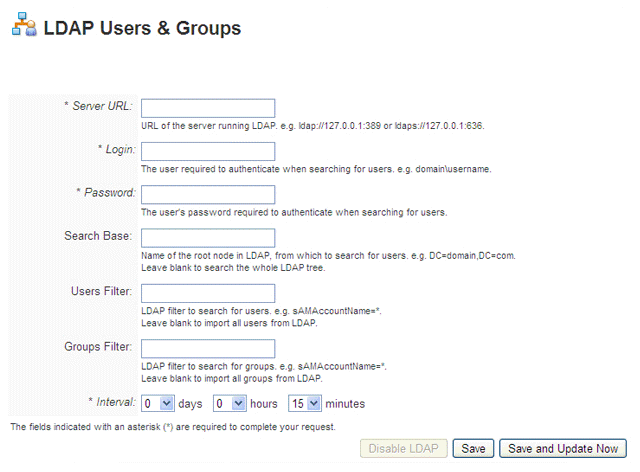Click 'Leave blank to search the whole LDAP tree'

pyautogui.click(x=233, y=268)
